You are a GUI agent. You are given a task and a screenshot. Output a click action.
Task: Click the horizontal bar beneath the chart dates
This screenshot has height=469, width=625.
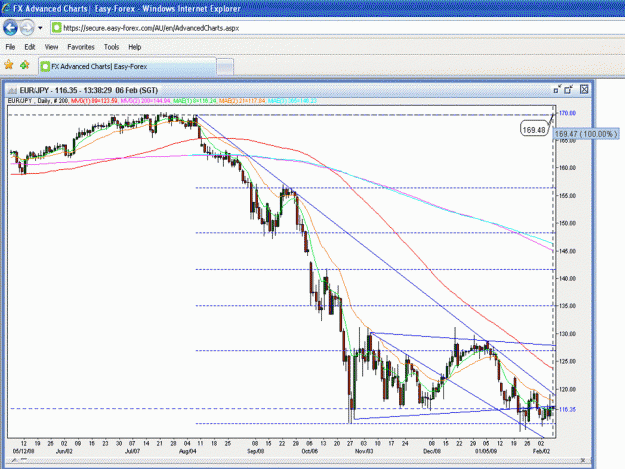298,460
